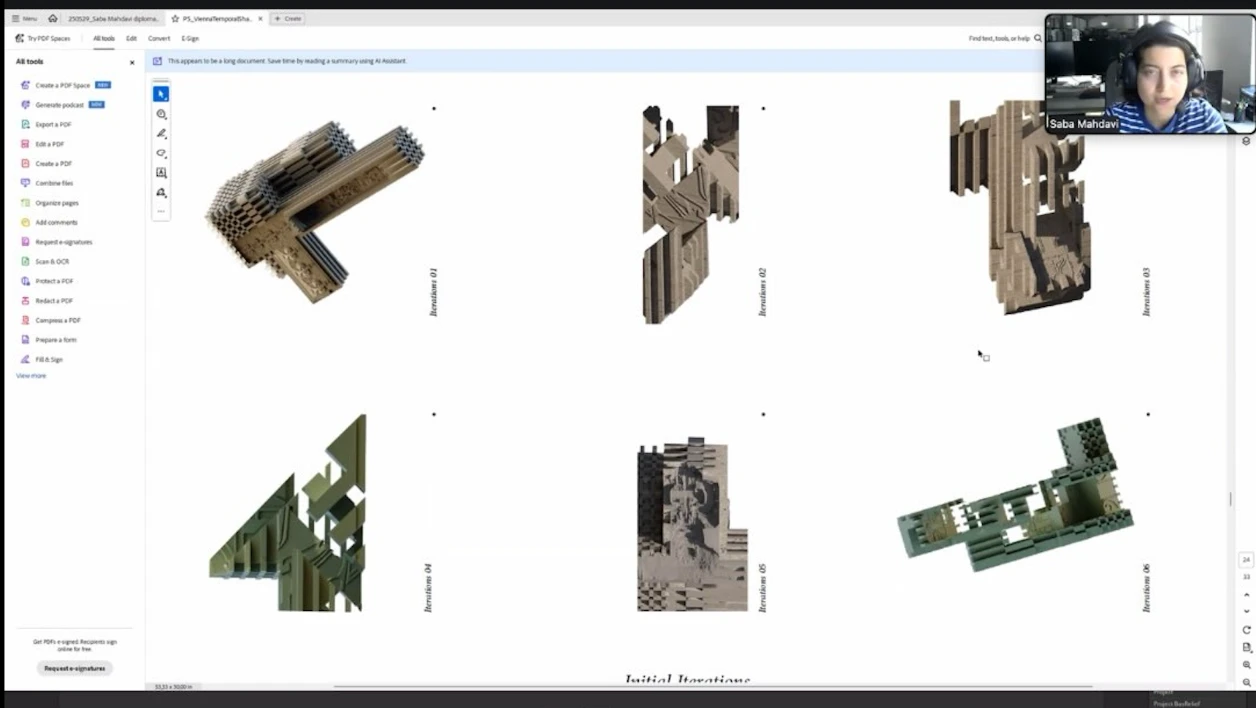Open Prepare a form tool
Image resolution: width=1256 pixels, height=708 pixels.
pyautogui.click(x=48, y=340)
